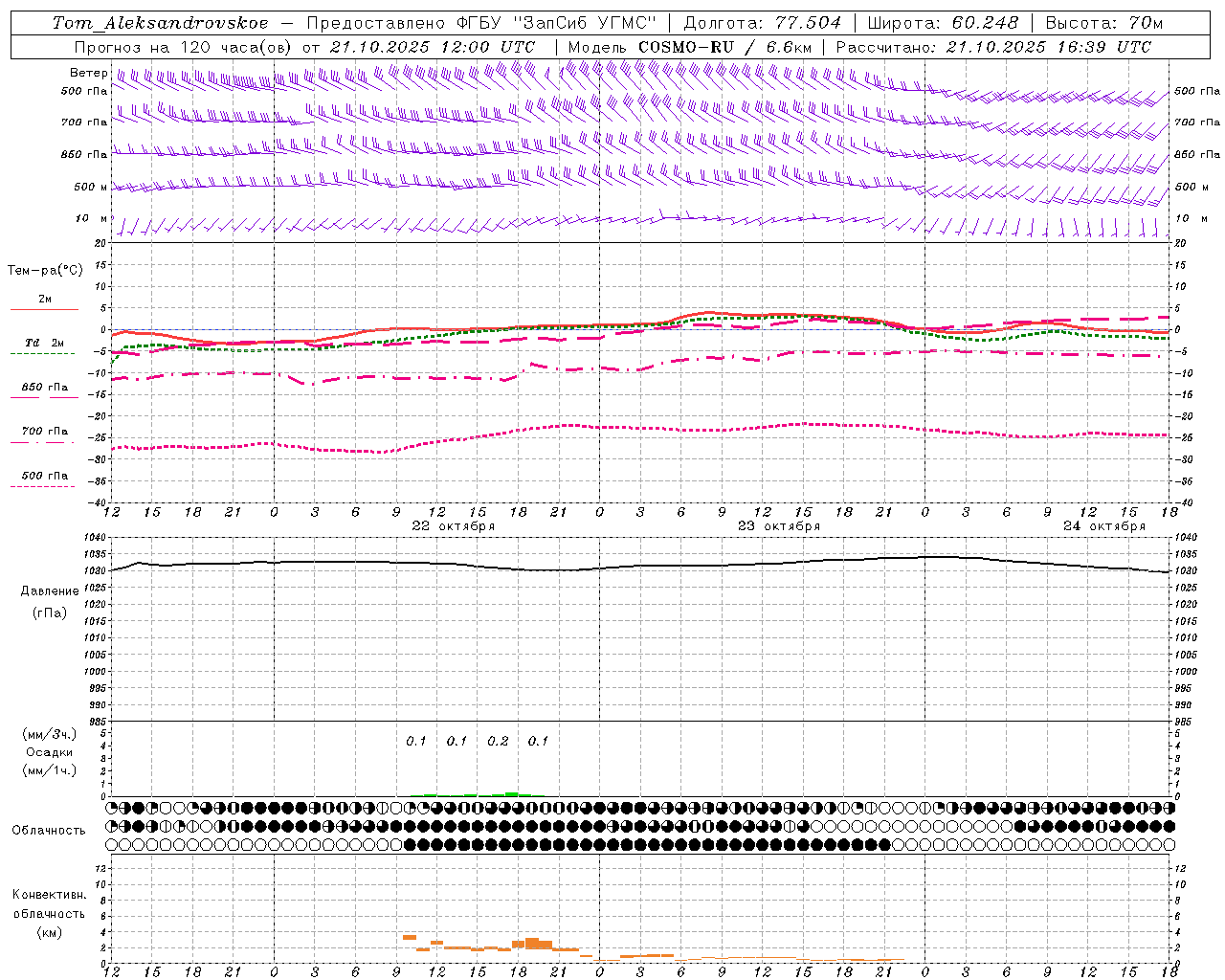Click the left-axis temperature value 20

tap(102, 243)
